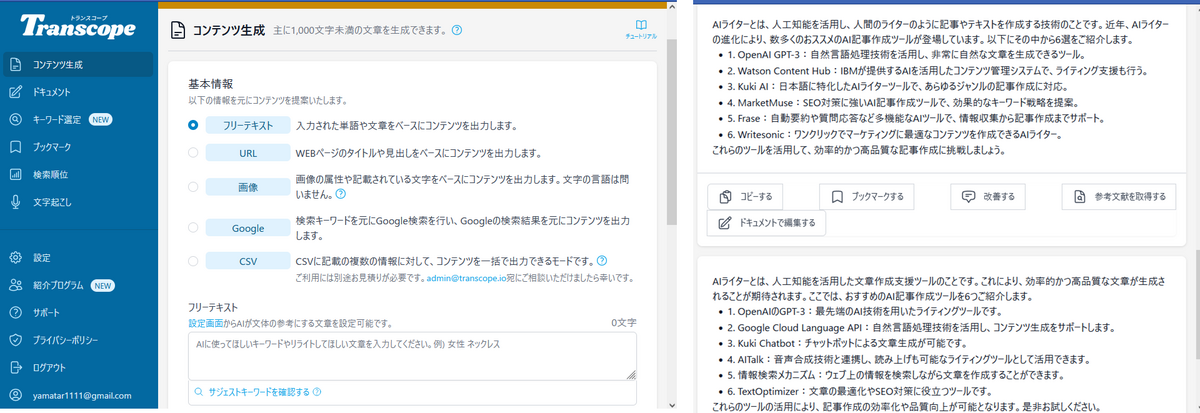Click the ログアウト power icon
The image size is (1200, 413).
coord(15,366)
